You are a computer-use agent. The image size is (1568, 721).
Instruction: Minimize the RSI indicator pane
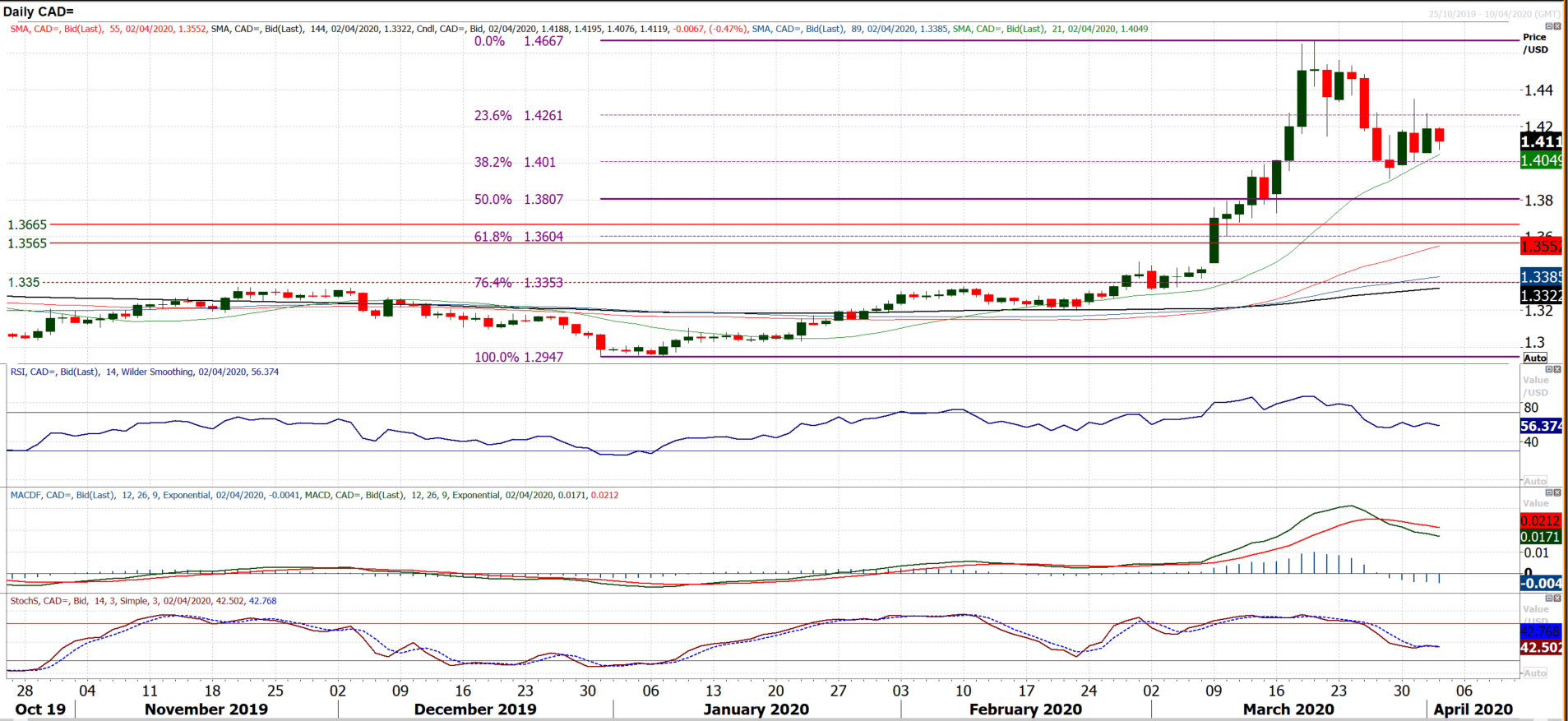(1549, 369)
